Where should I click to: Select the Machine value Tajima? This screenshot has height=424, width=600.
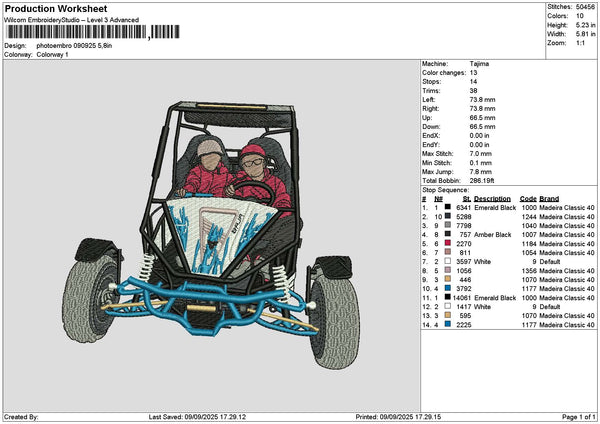click(479, 64)
